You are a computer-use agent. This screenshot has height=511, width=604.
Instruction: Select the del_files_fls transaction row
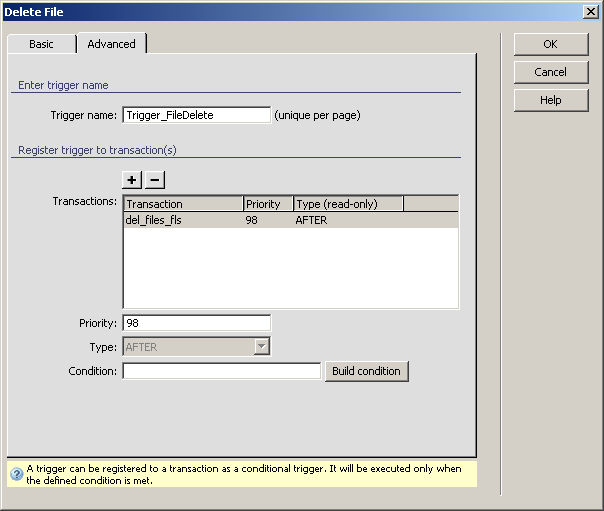click(154, 220)
